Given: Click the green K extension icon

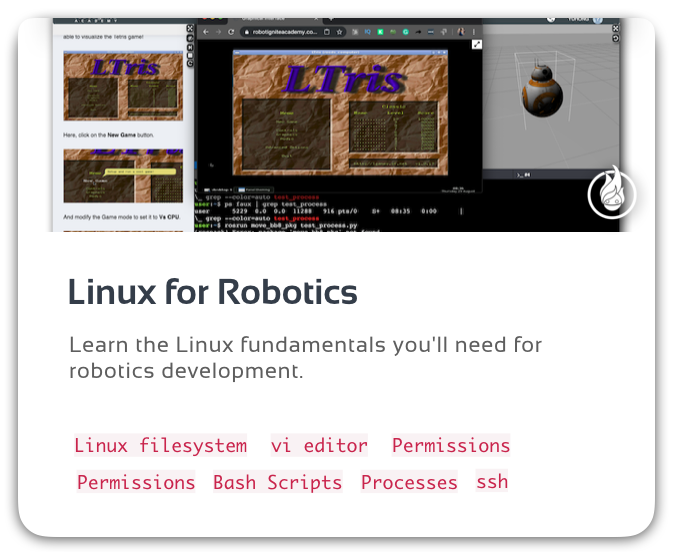Looking at the screenshot, I should point(380,32).
